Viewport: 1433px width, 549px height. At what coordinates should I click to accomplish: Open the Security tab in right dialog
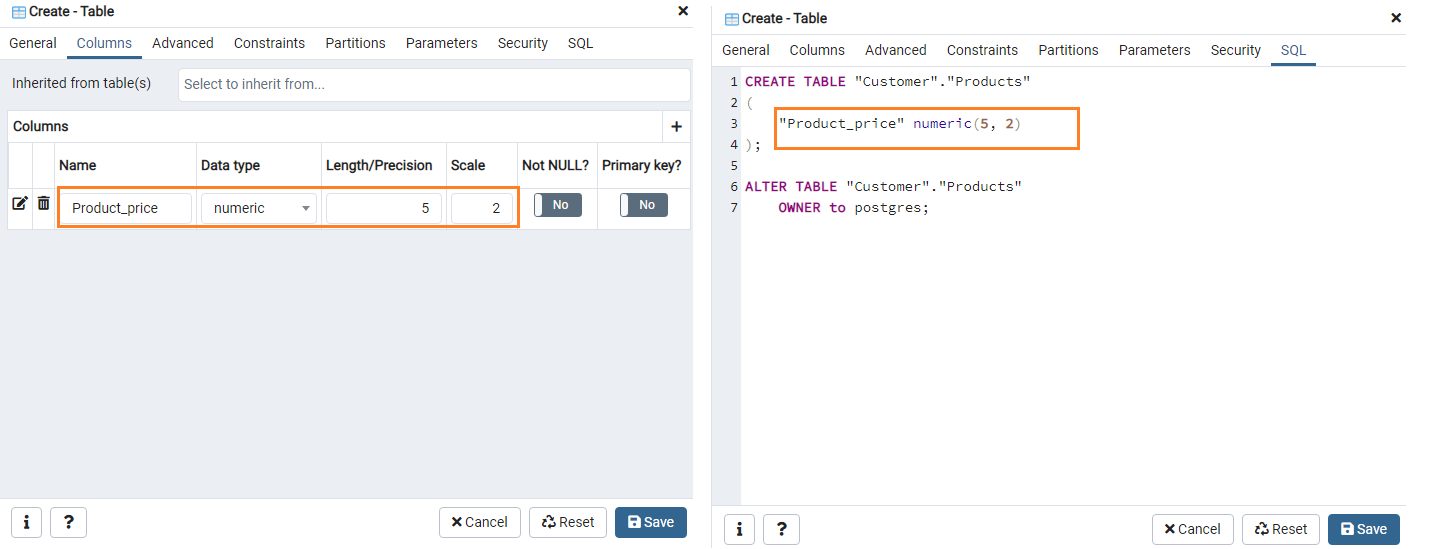1235,50
